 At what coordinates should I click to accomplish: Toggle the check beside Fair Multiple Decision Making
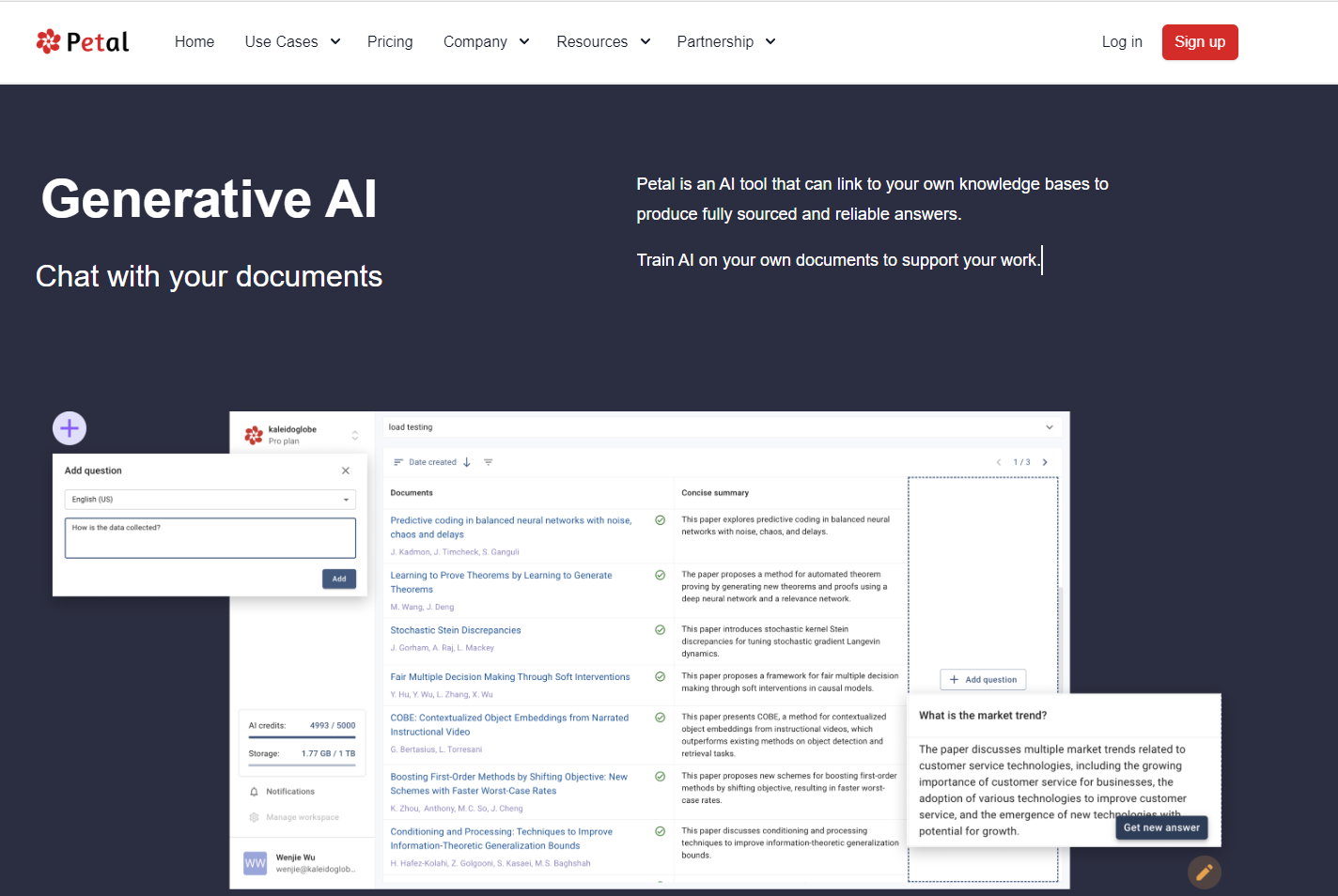[659, 677]
